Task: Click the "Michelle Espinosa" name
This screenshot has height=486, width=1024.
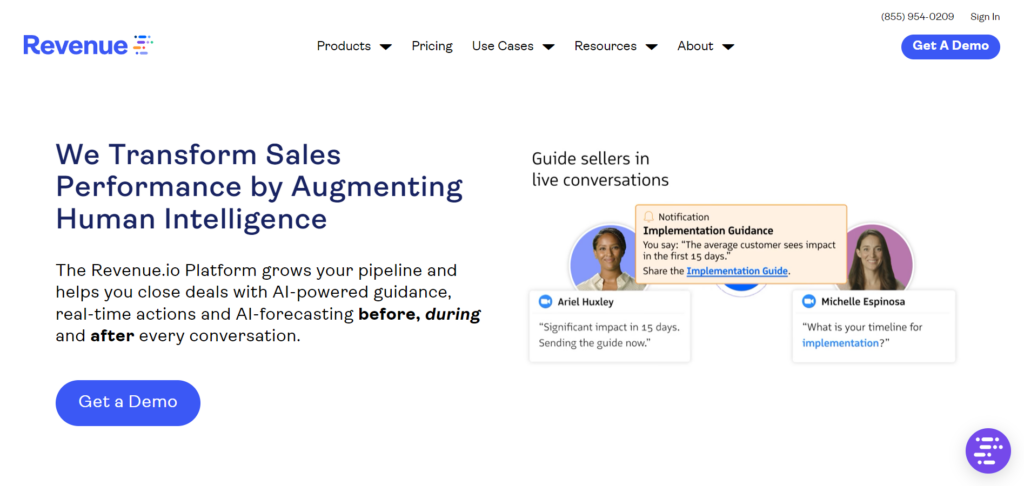Action: point(863,302)
